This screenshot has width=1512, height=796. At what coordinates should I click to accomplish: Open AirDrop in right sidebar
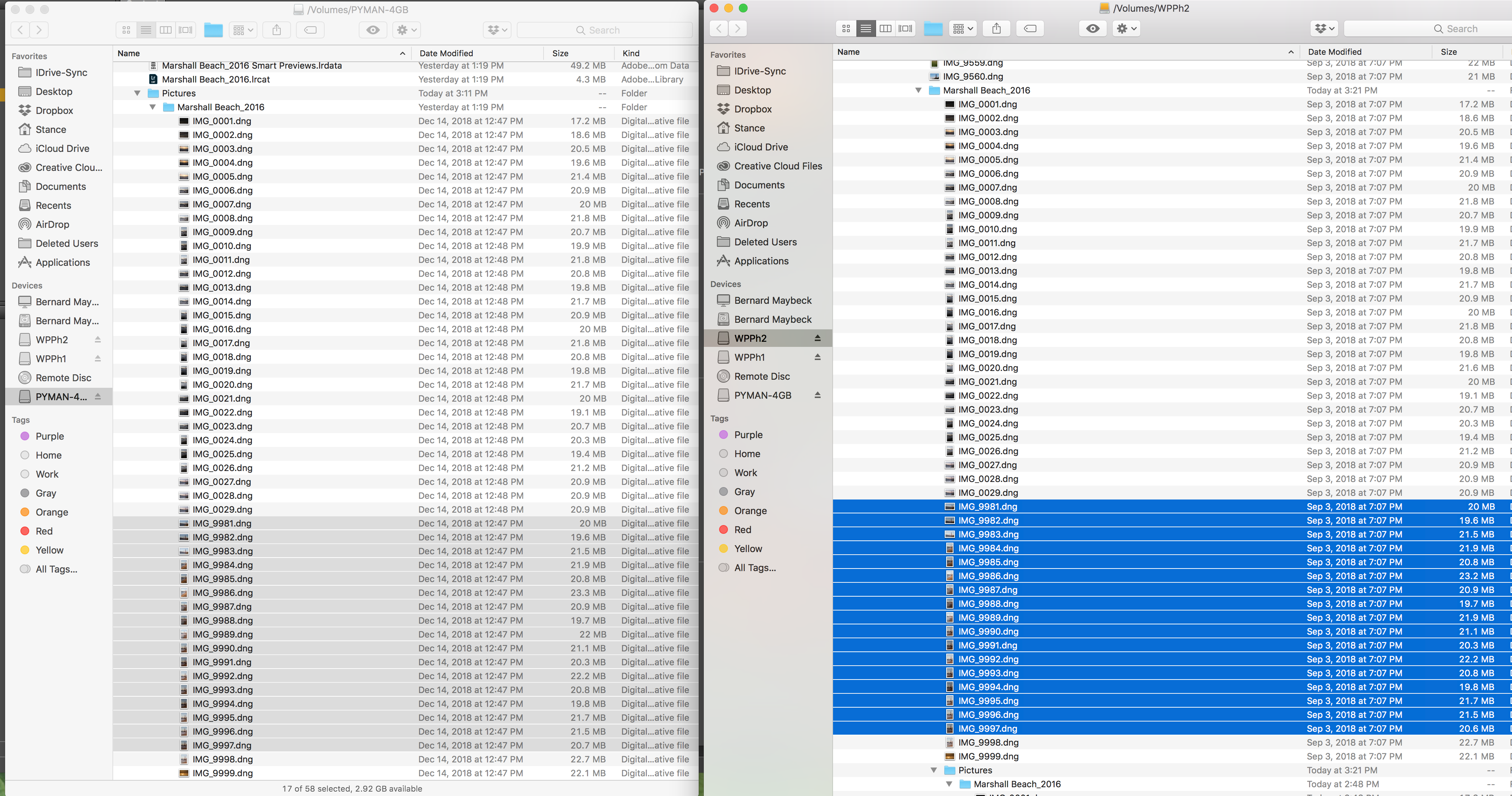[x=751, y=223]
